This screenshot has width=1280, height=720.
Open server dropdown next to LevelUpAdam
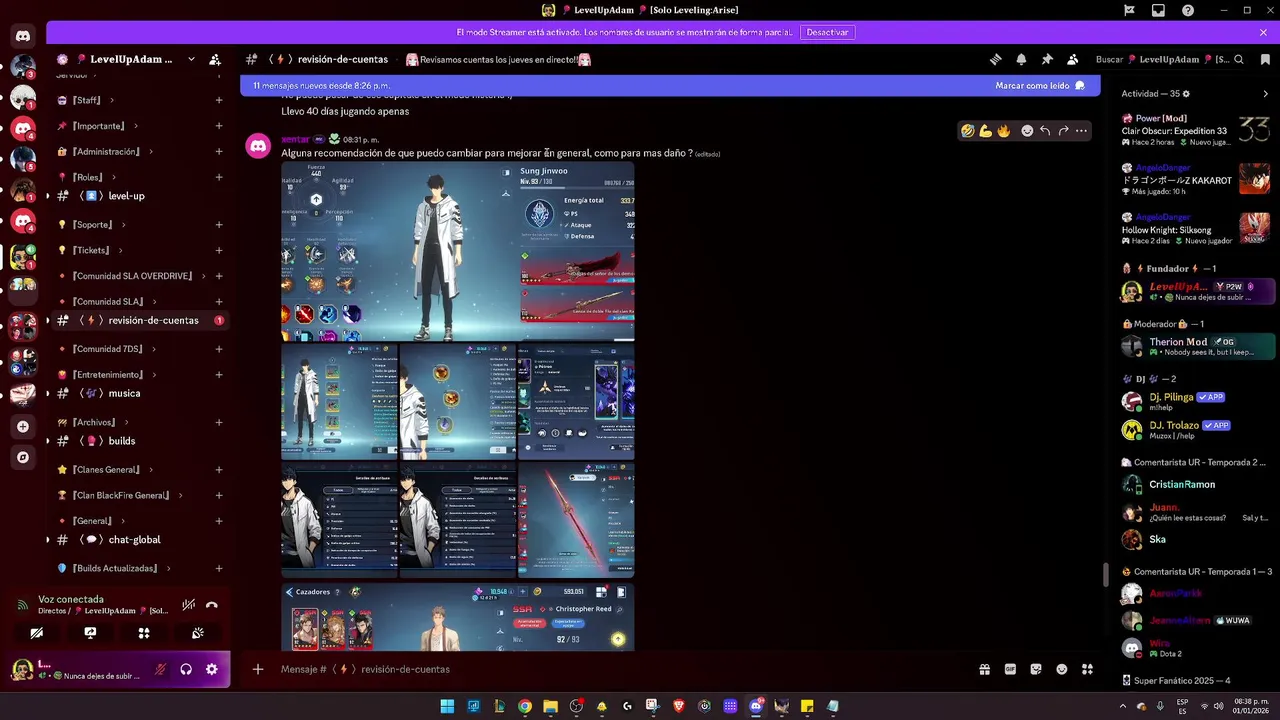[191, 59]
